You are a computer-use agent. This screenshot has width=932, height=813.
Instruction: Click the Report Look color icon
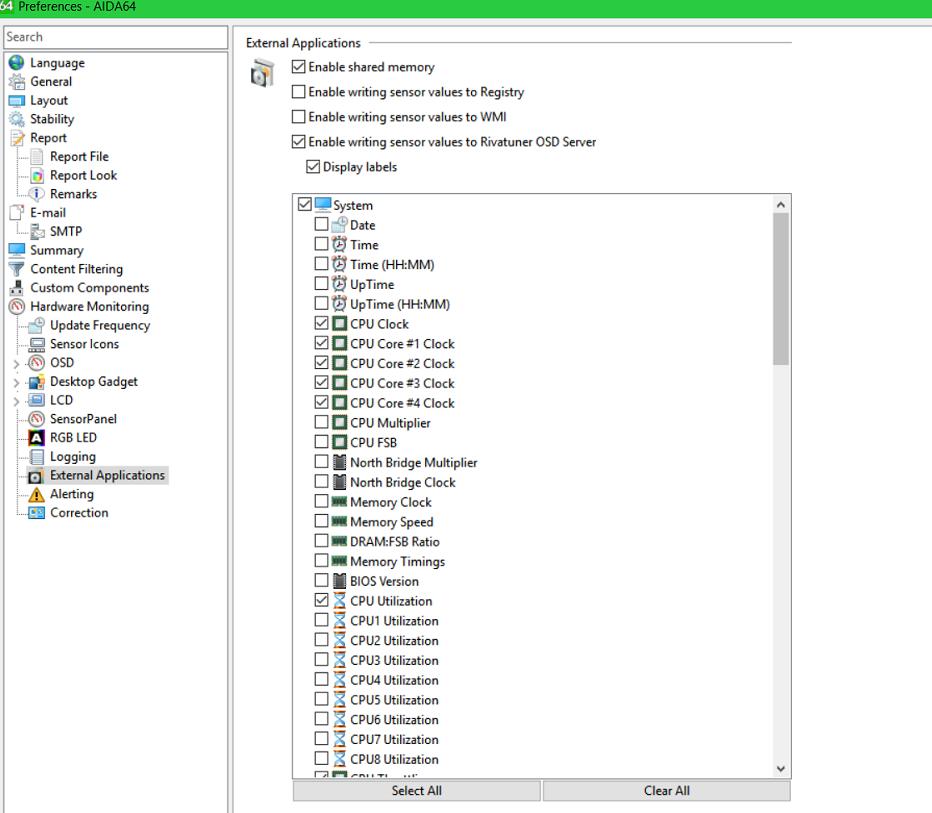point(37,175)
